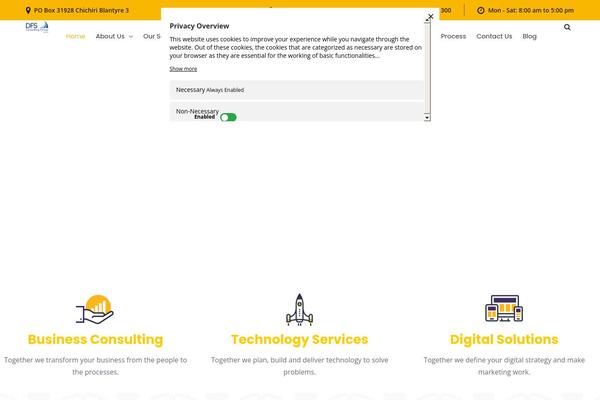Click the Business Consulting hand icon
Viewport: 600px width, 400px height.
[x=95, y=309]
